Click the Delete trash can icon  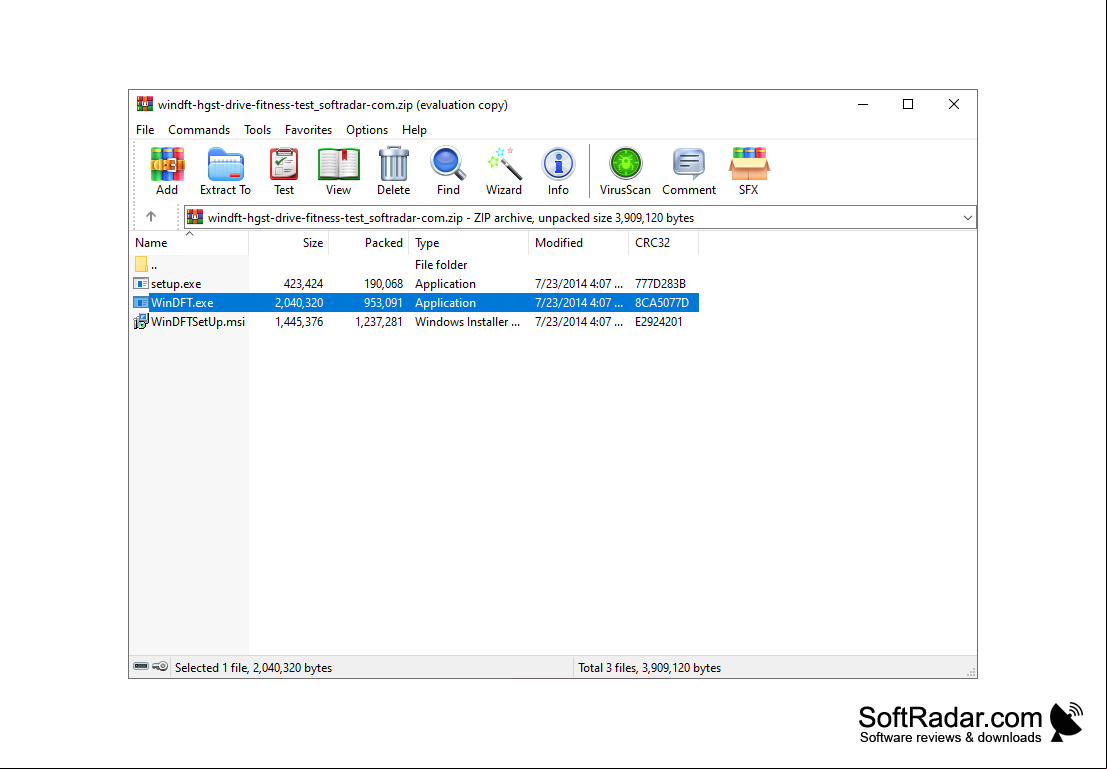click(393, 165)
